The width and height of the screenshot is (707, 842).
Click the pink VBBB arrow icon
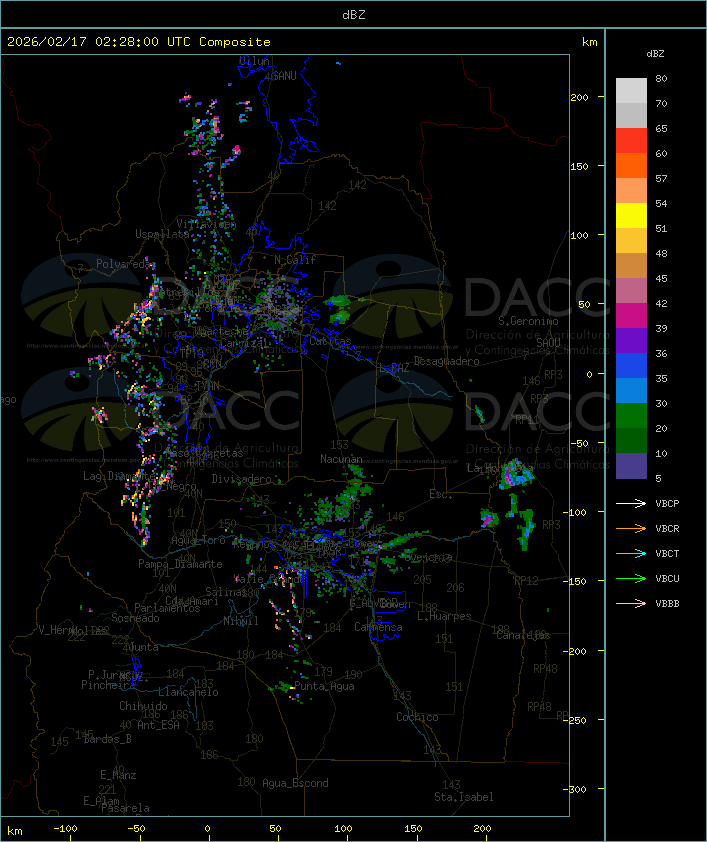coord(631,603)
